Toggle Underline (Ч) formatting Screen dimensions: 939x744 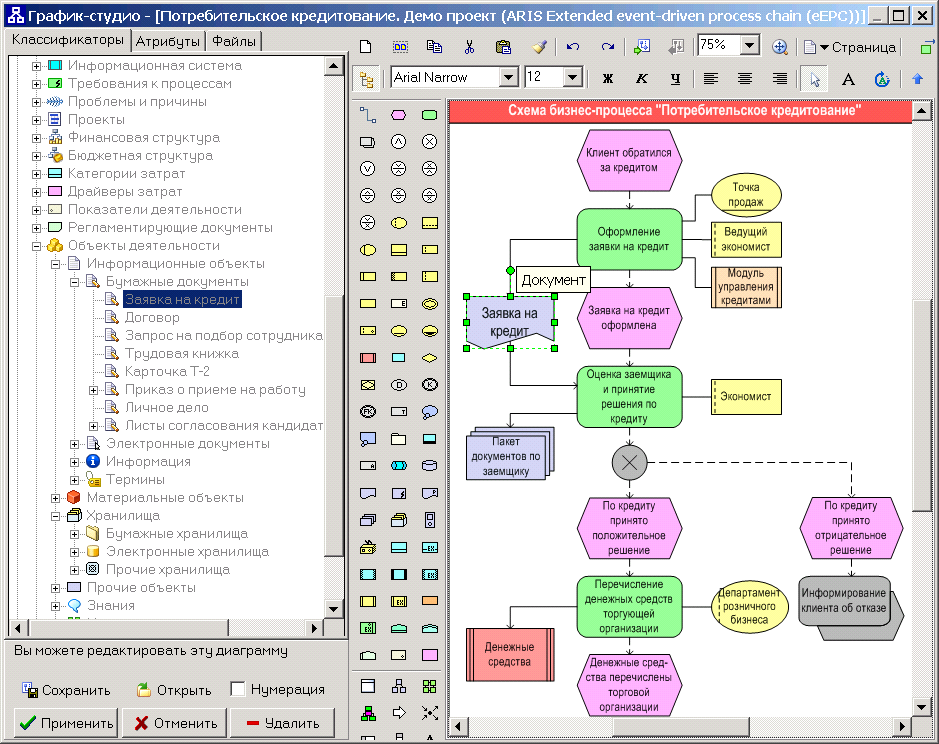(676, 78)
